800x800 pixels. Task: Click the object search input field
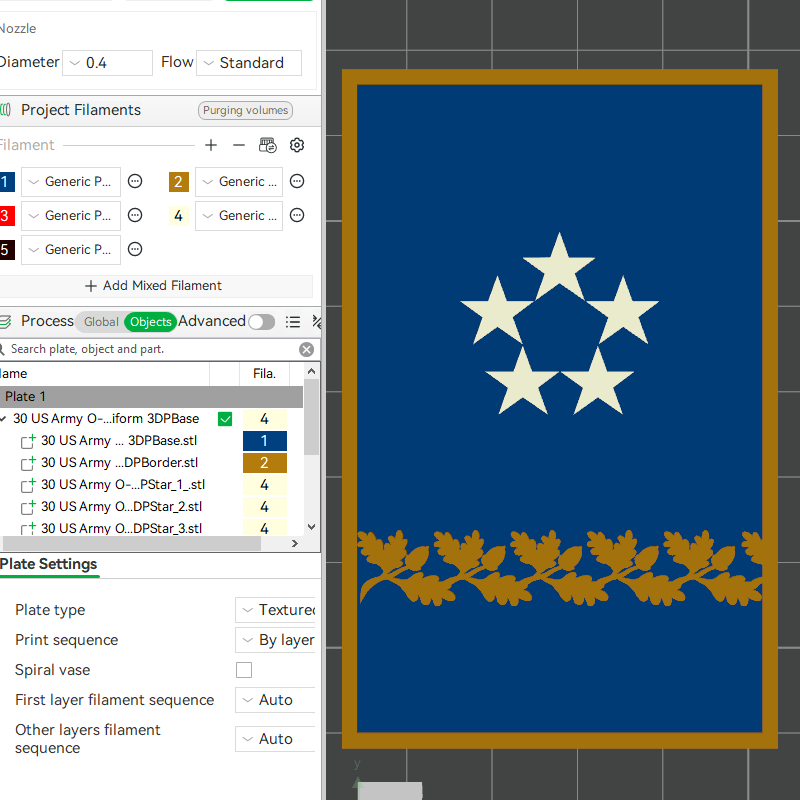(x=151, y=349)
